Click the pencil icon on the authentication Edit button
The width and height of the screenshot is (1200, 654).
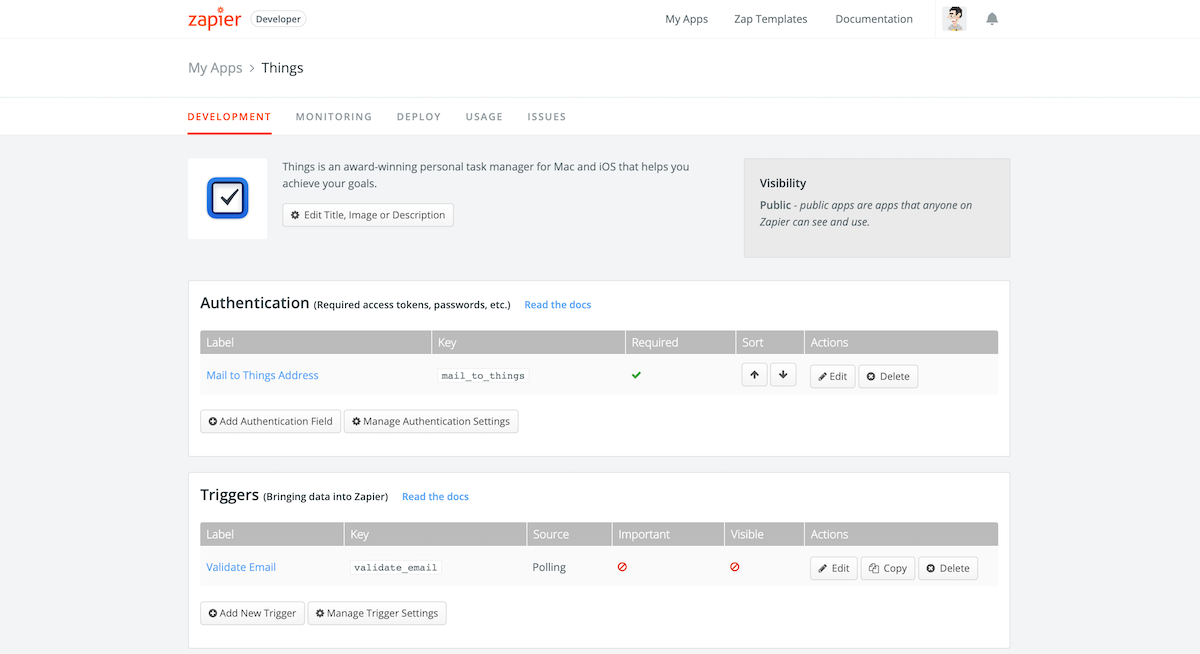coord(821,375)
